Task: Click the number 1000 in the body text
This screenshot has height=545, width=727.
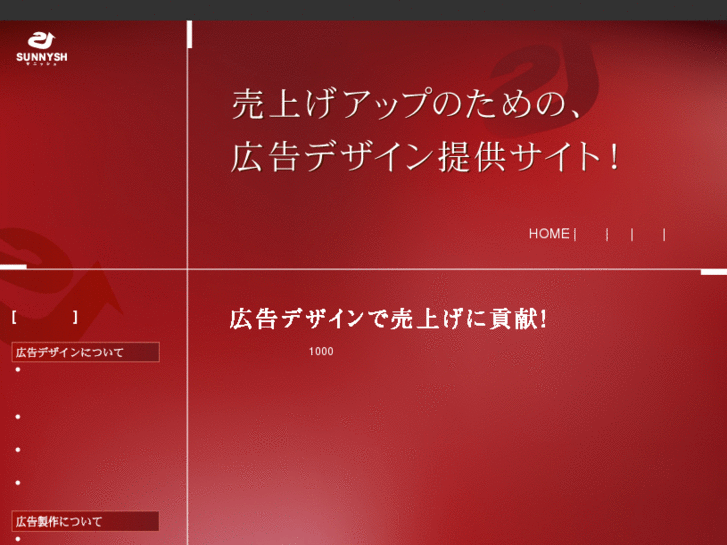Action: pos(321,352)
